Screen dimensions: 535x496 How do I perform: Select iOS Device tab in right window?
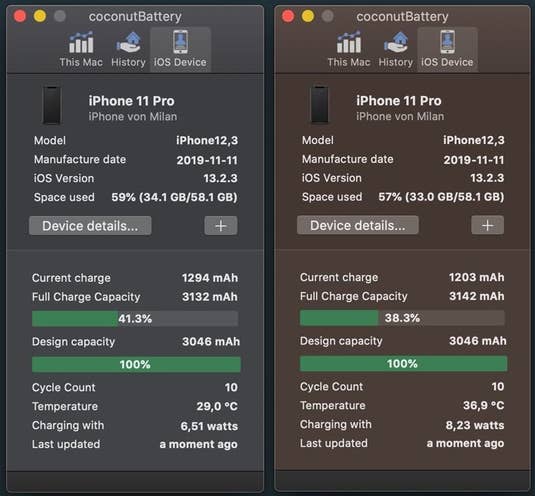(x=447, y=49)
